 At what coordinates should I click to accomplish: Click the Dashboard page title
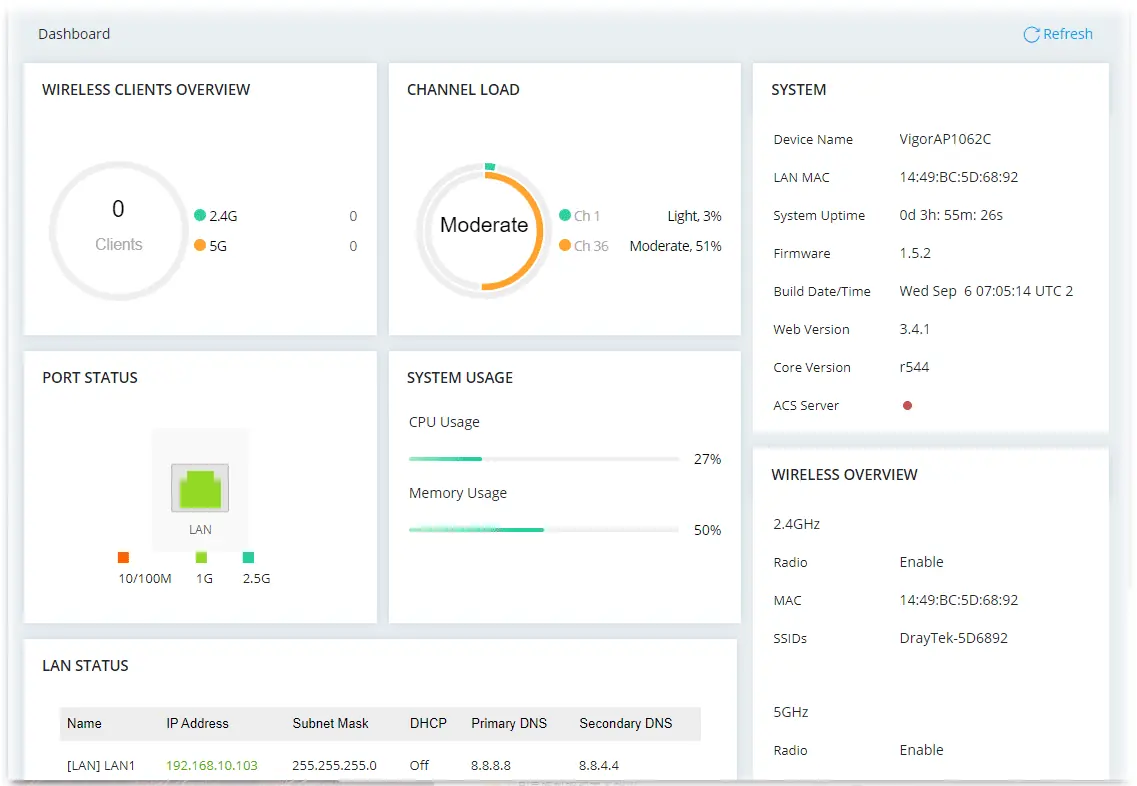click(x=74, y=34)
